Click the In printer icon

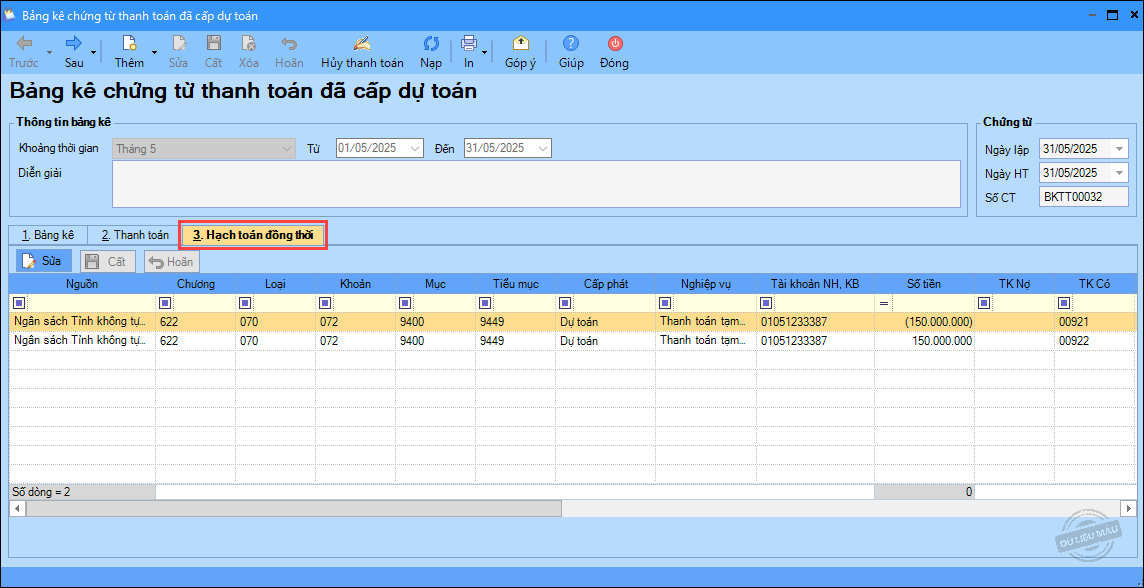(x=468, y=44)
